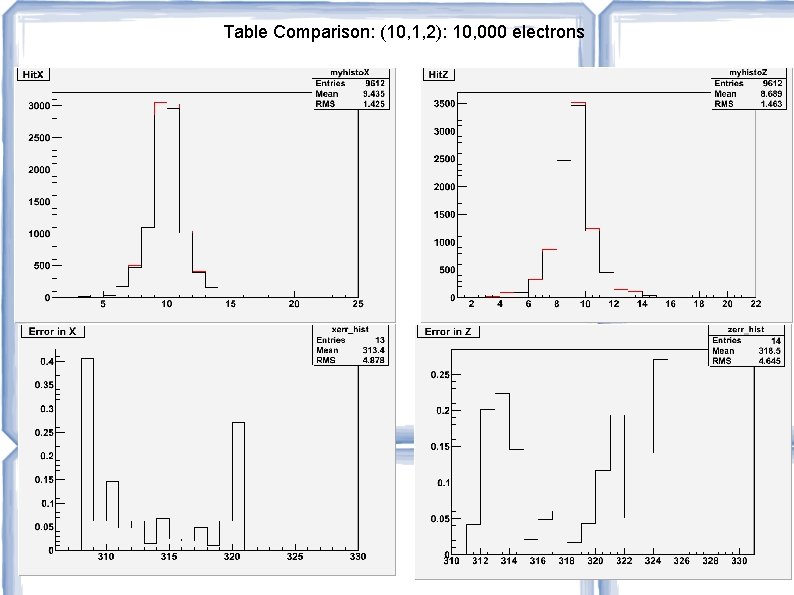Click RMS 1.463 in myhistoZ stats
794x595 pixels.
(748, 104)
